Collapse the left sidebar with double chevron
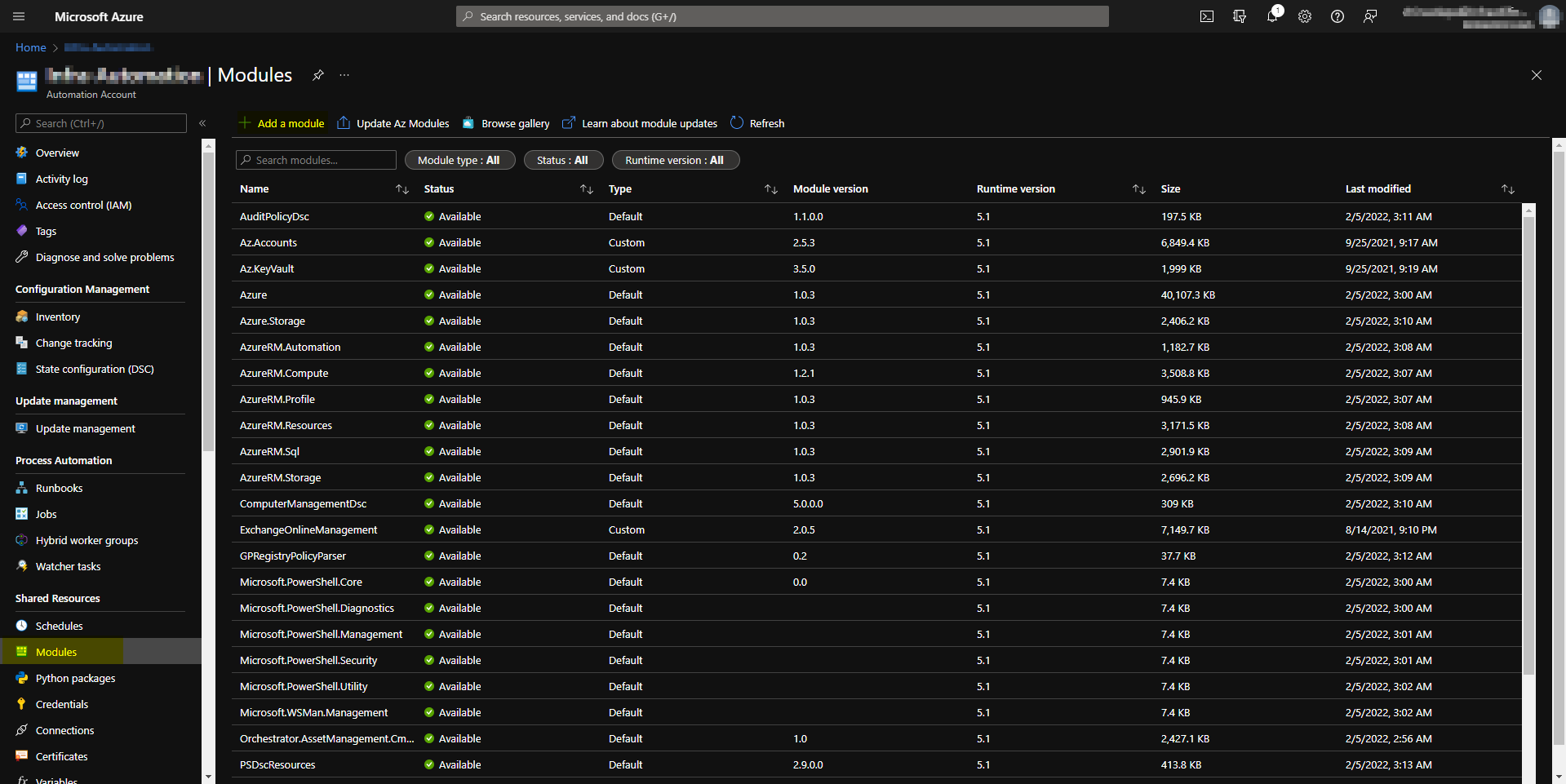 point(202,123)
